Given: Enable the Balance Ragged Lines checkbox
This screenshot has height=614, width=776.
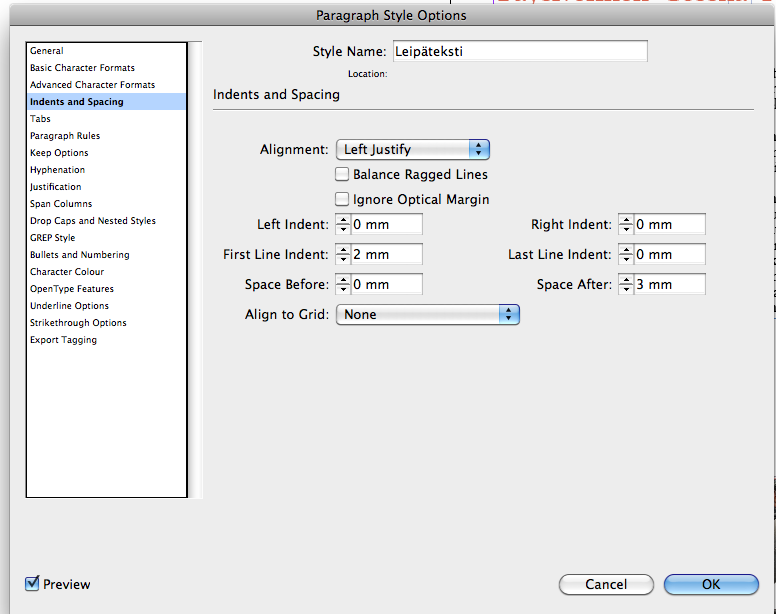Looking at the screenshot, I should coord(342,175).
